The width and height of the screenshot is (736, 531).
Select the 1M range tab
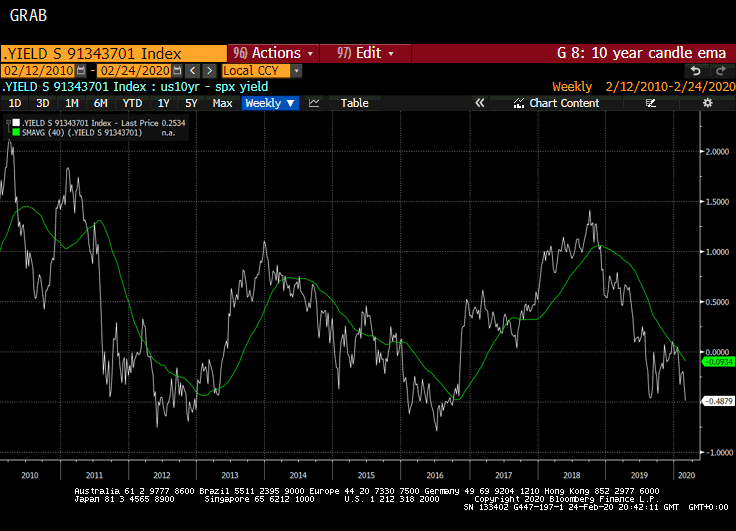(72, 103)
